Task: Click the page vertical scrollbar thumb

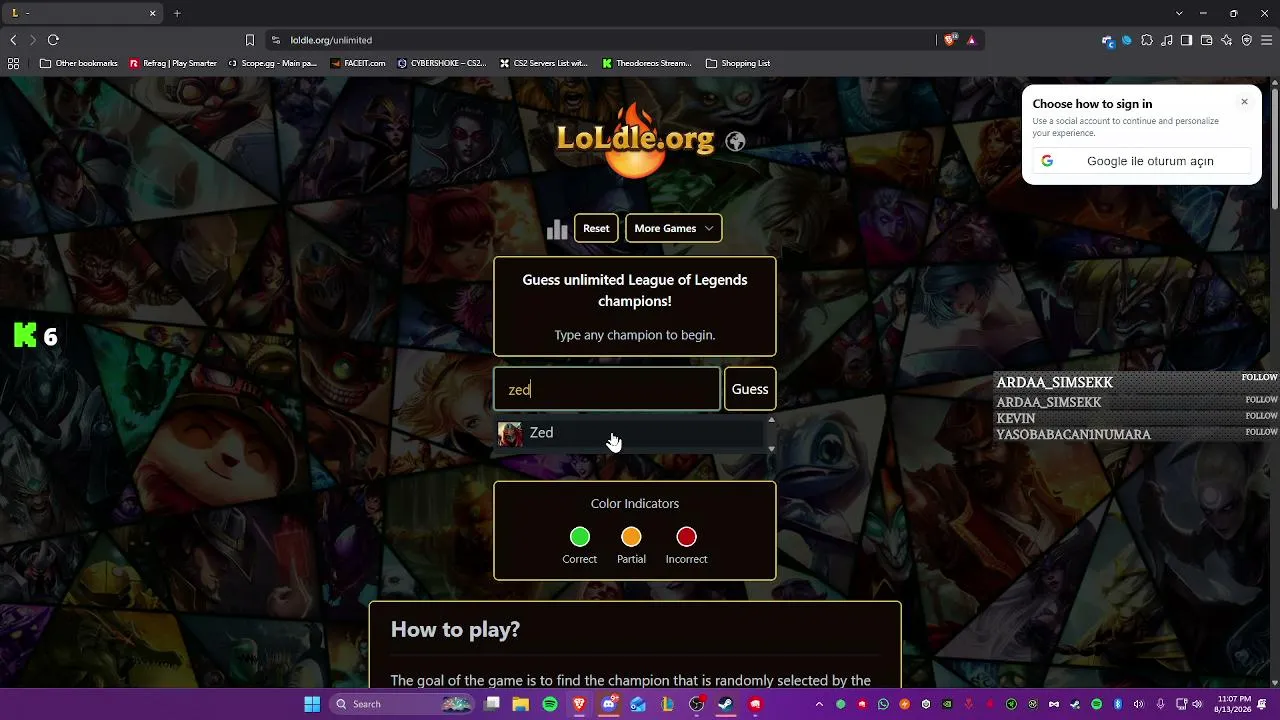Action: 1275,150
